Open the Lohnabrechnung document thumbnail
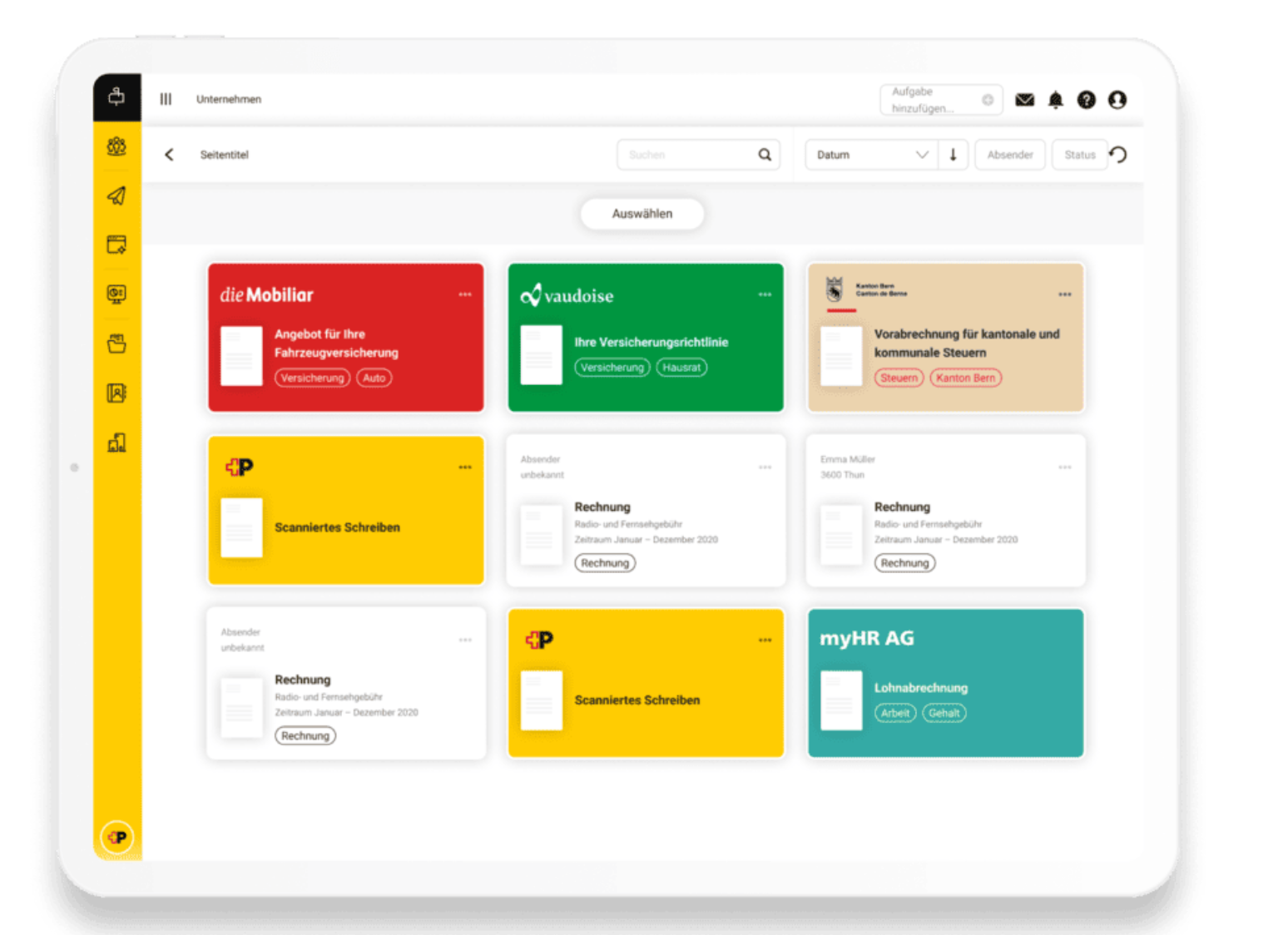The width and height of the screenshot is (1288, 935). point(841,701)
